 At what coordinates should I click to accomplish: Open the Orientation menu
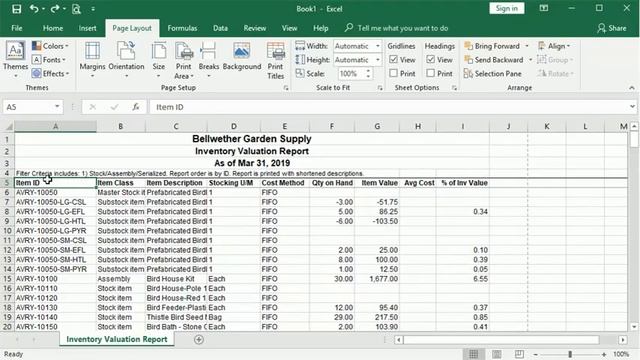point(126,60)
